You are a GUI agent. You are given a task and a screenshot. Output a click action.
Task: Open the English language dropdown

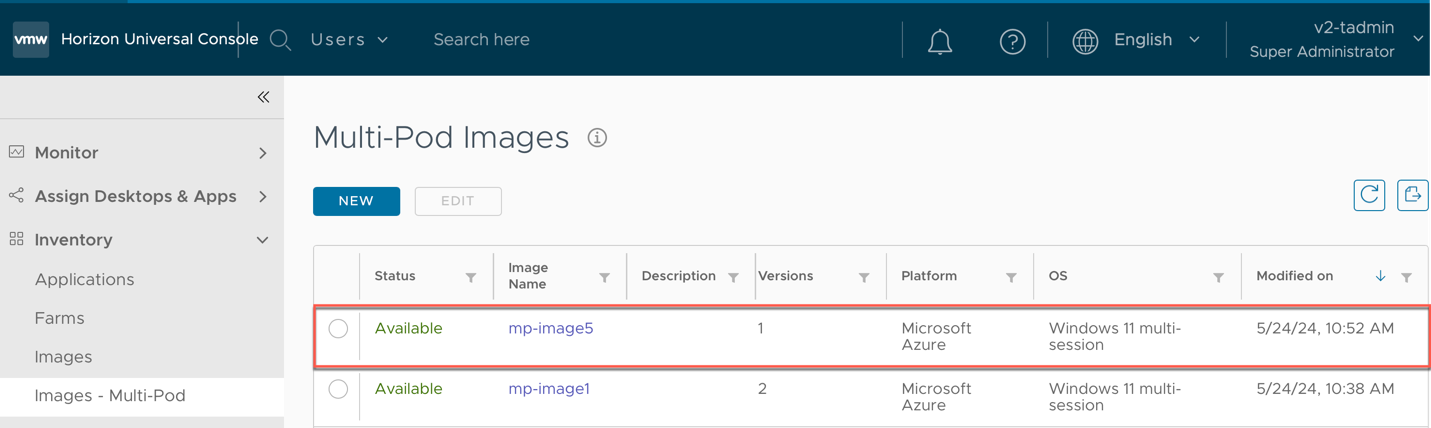point(1156,40)
